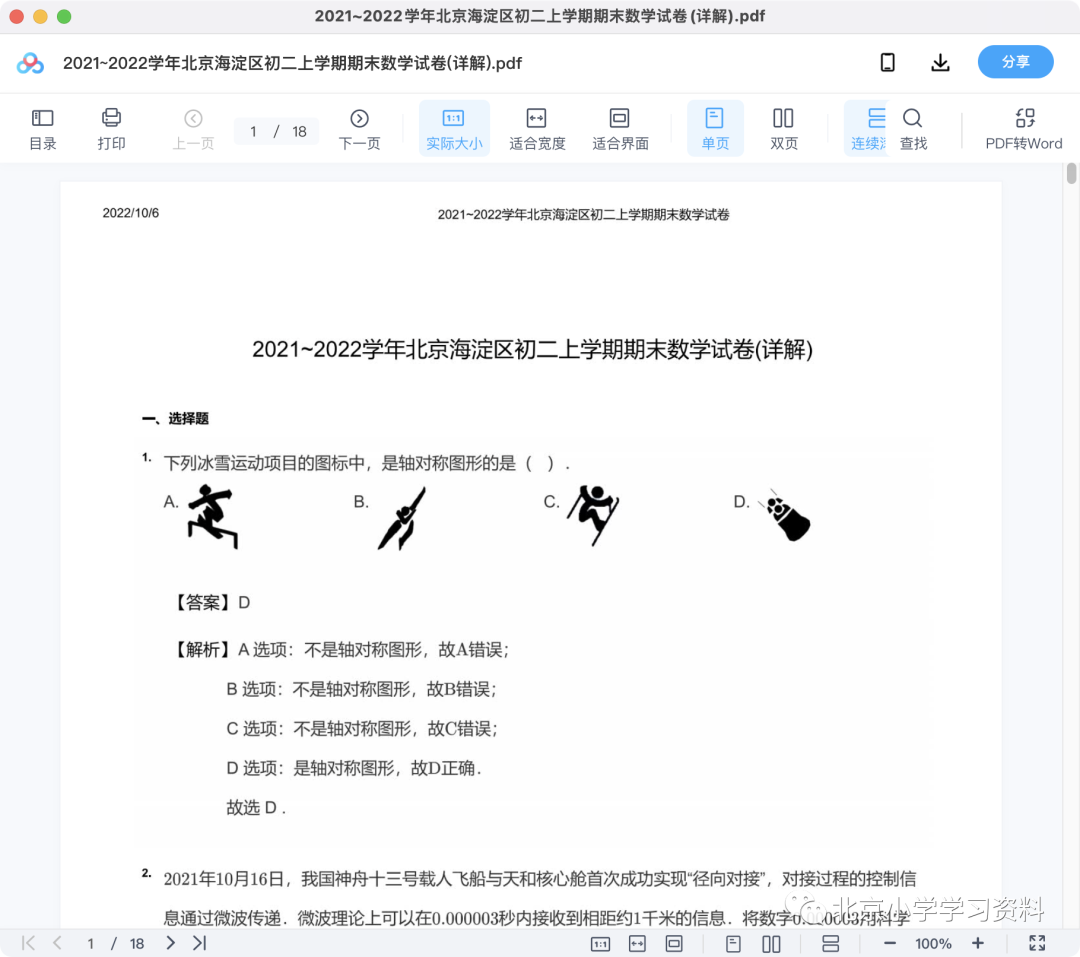
Task: Click the mobile device icon in header
Action: point(888,63)
